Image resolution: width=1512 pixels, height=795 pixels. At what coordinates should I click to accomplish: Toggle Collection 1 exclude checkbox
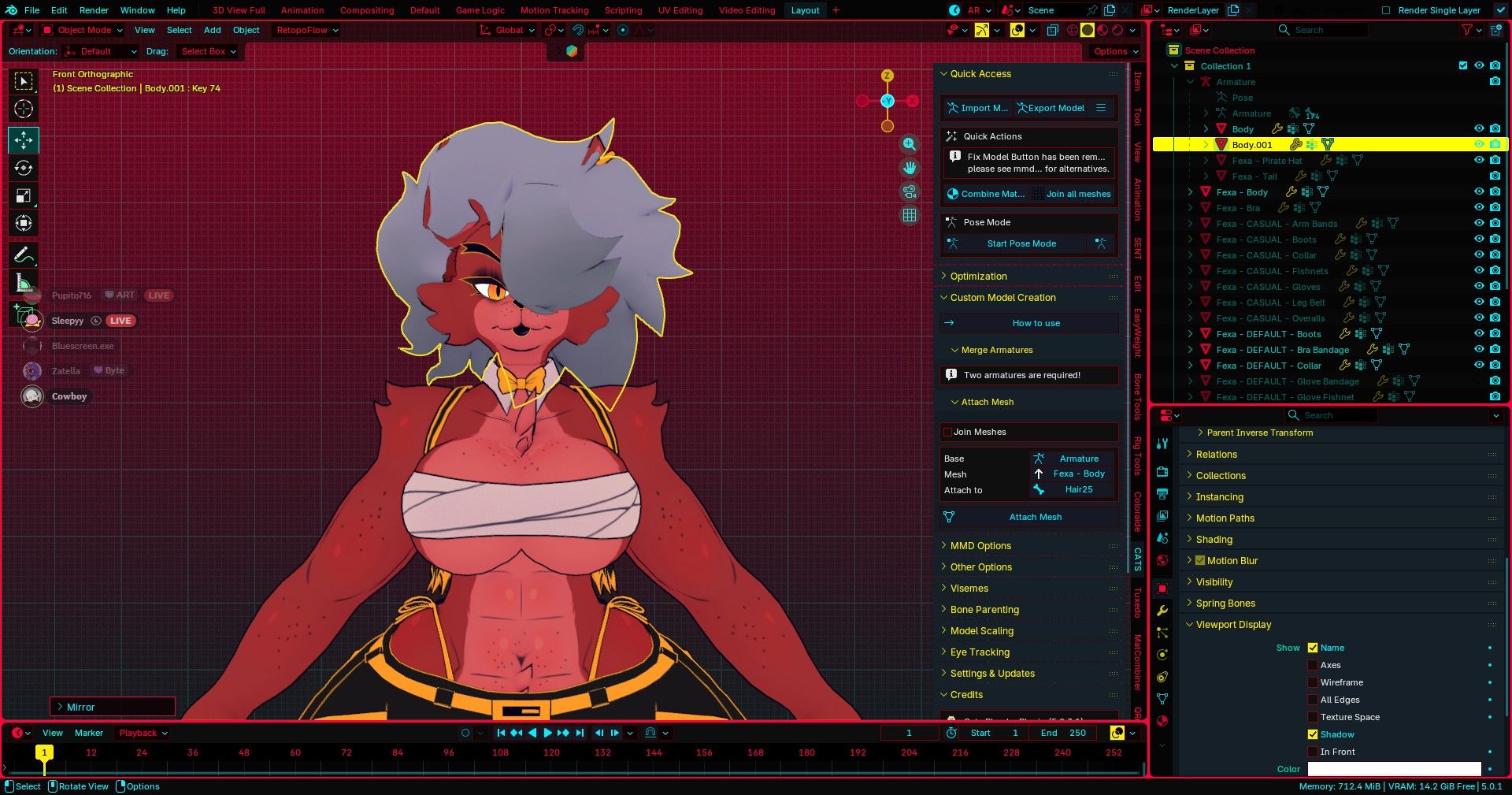(1463, 65)
